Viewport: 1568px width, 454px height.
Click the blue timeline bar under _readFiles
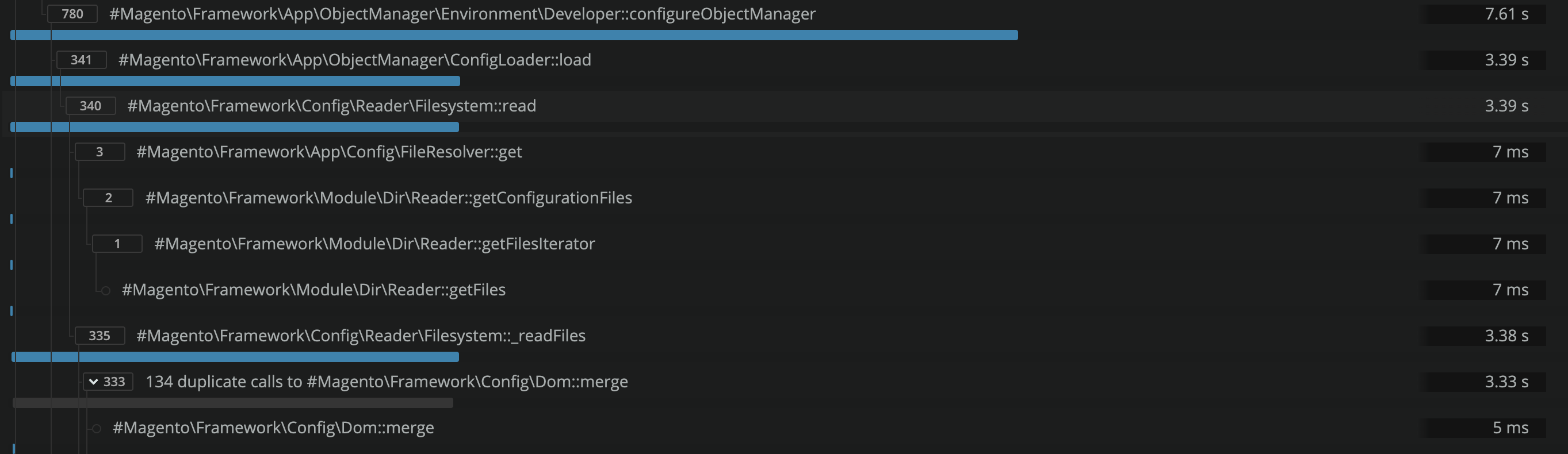pyautogui.click(x=235, y=357)
